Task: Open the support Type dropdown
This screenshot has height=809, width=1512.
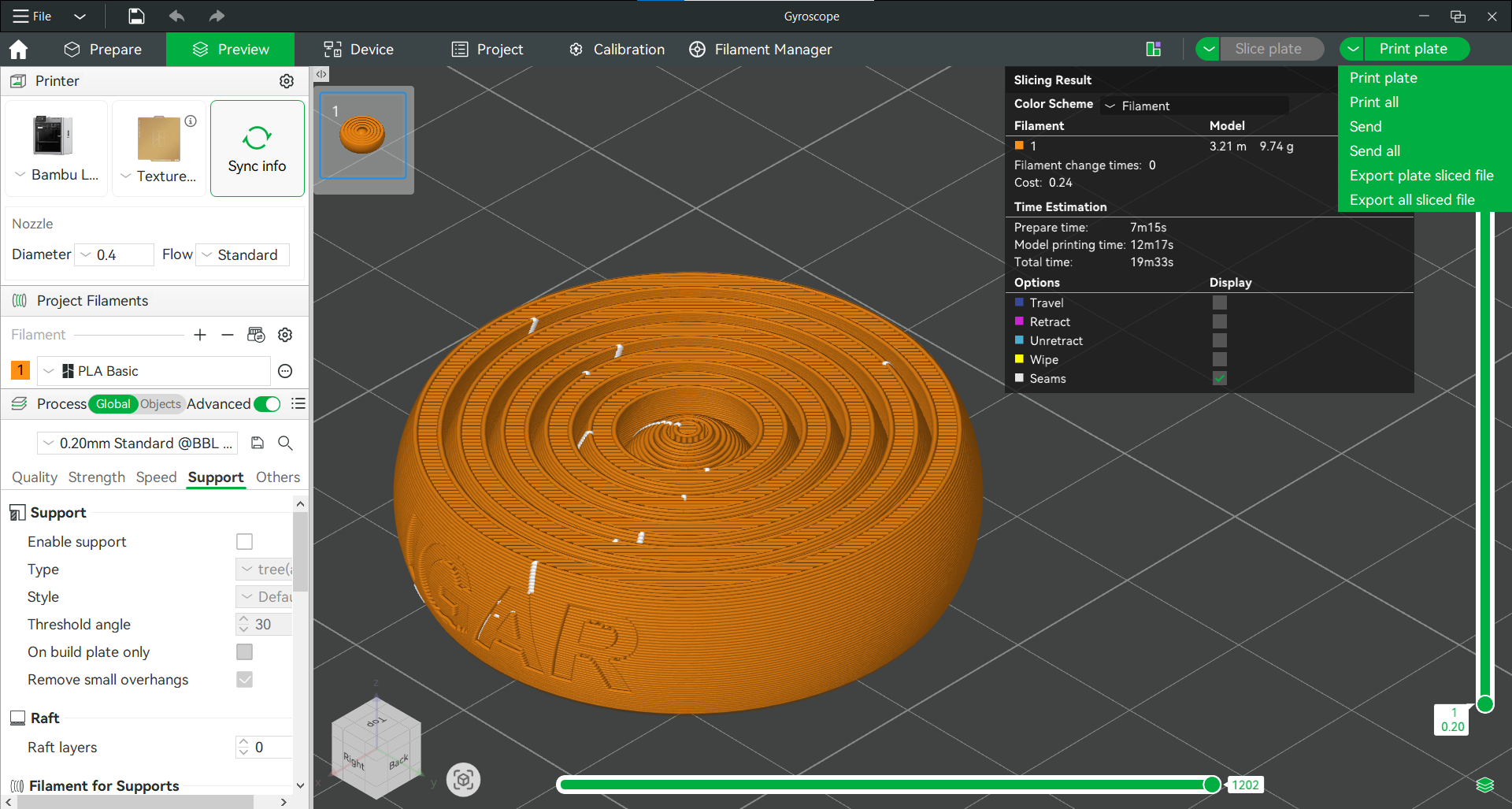Action: coord(264,569)
